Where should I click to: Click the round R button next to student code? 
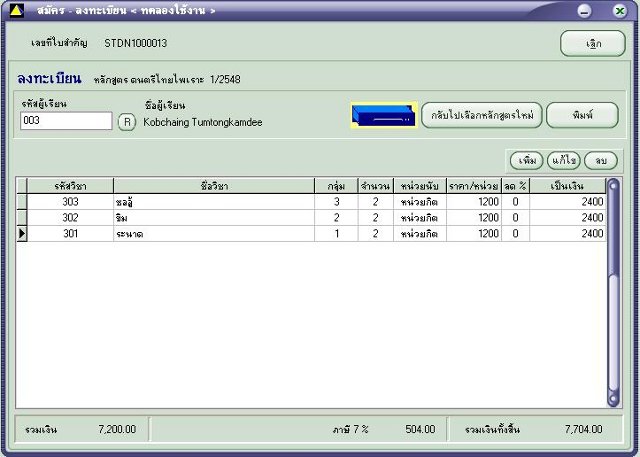pos(127,122)
